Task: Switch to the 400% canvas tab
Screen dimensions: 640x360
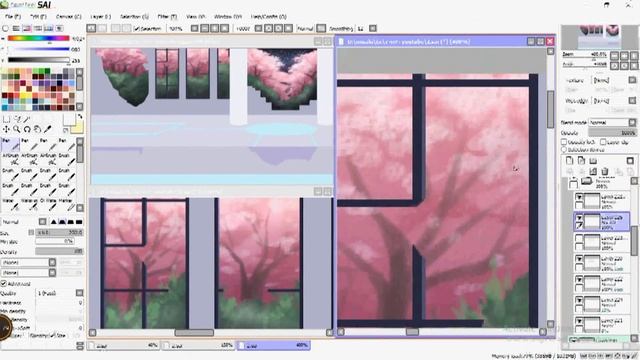Action: click(x=273, y=345)
